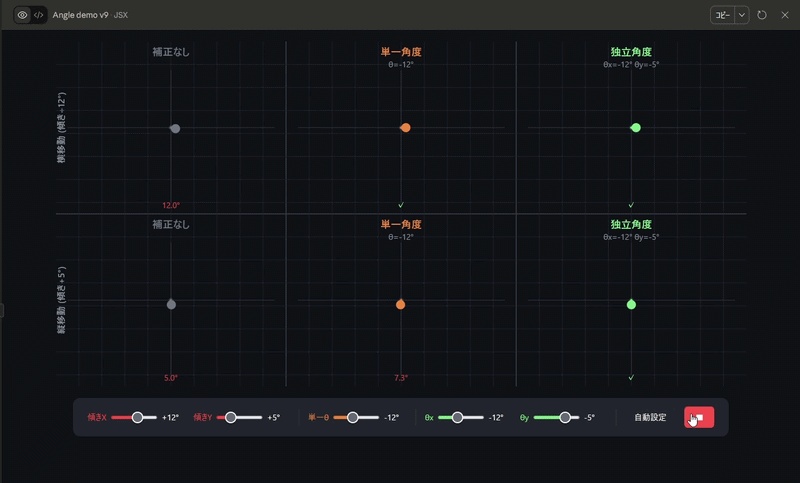Screen dimensions: 800x483
Task: Move the green θx slider handle
Action: 457,417
